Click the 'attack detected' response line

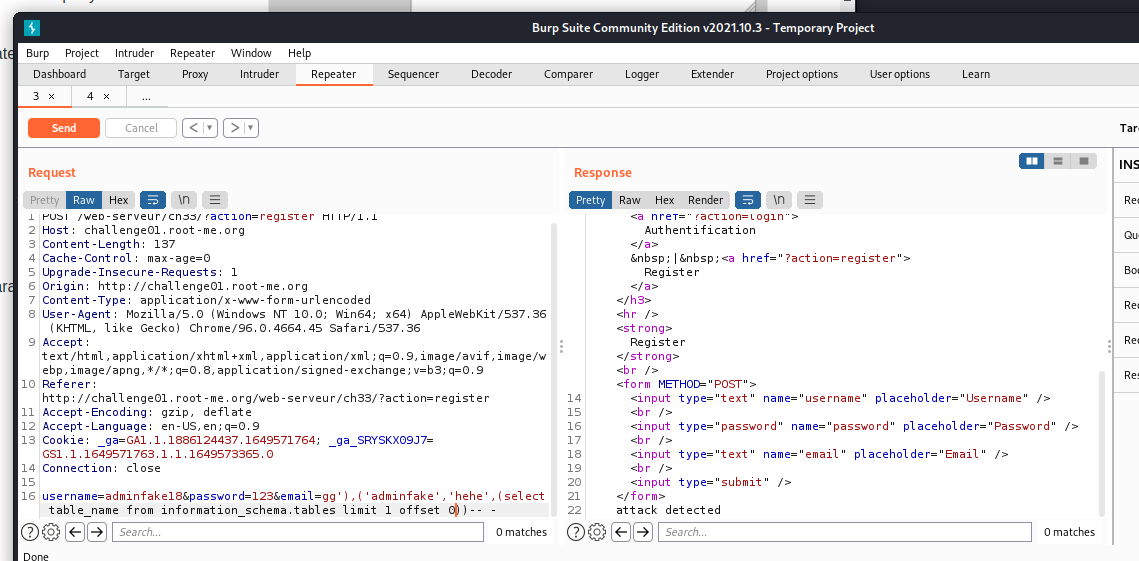click(x=668, y=510)
